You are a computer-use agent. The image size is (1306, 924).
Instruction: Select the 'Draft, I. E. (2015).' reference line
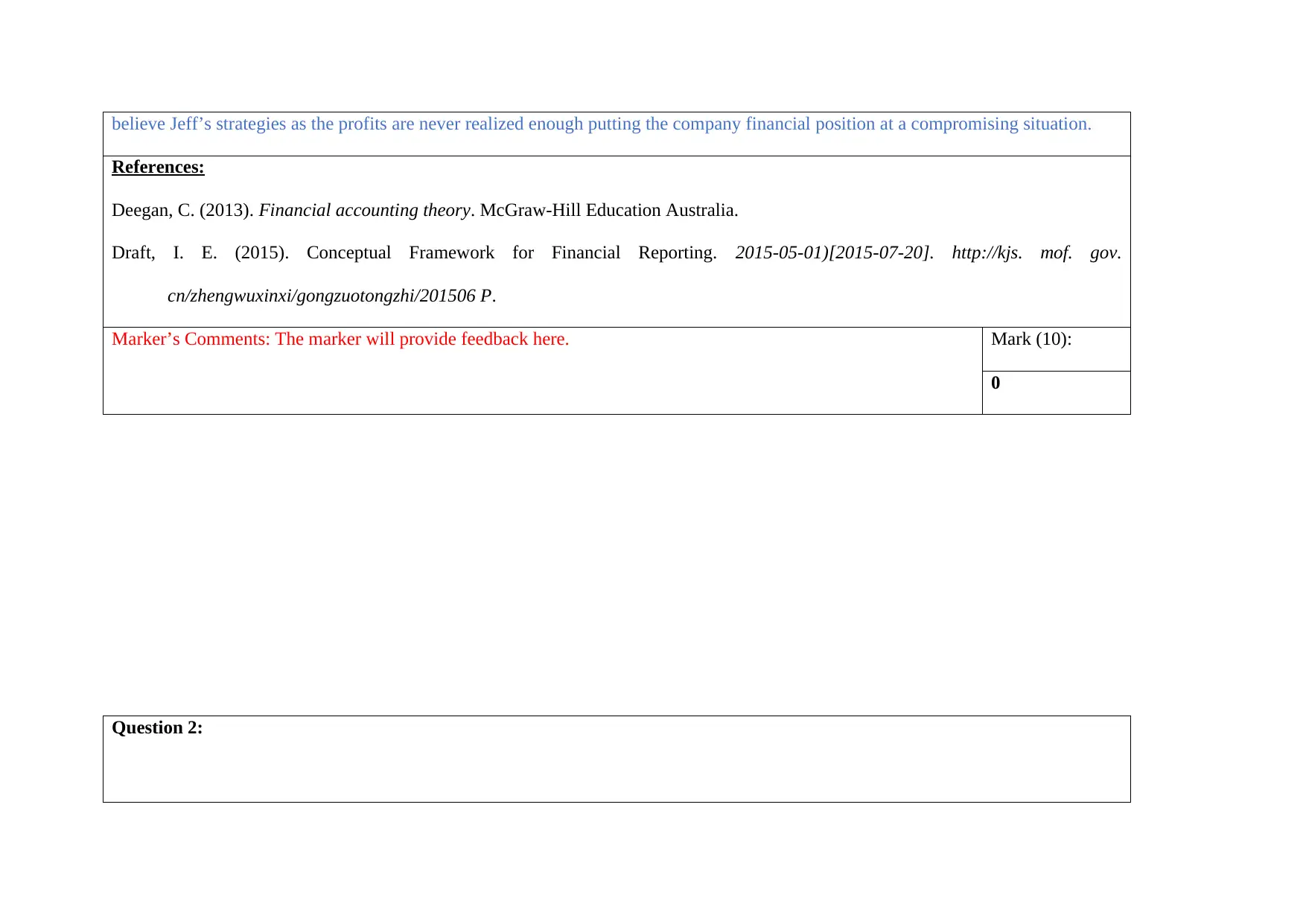click(x=617, y=253)
